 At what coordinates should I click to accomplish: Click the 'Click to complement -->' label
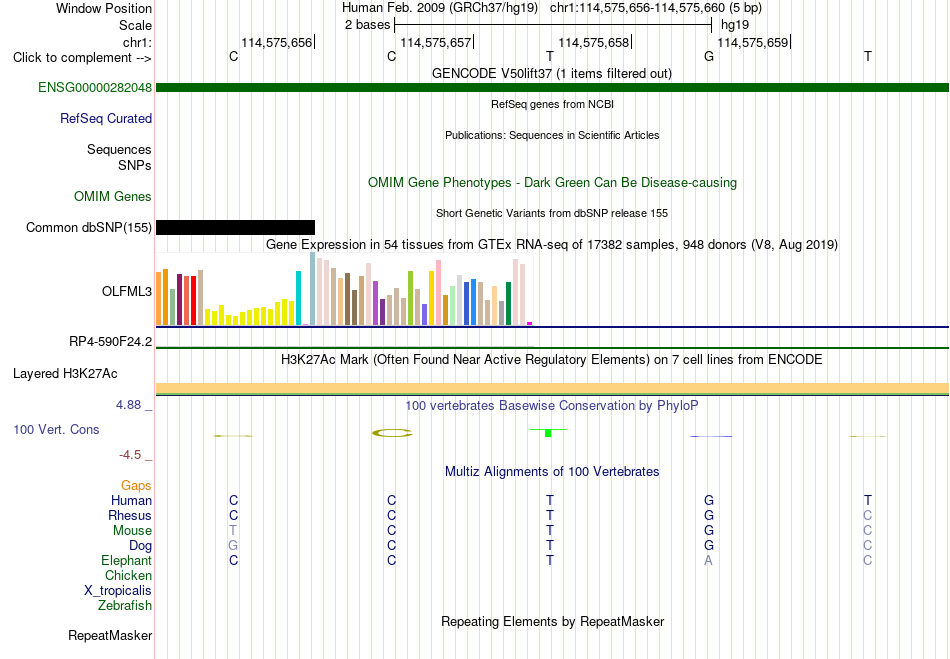click(x=82, y=58)
